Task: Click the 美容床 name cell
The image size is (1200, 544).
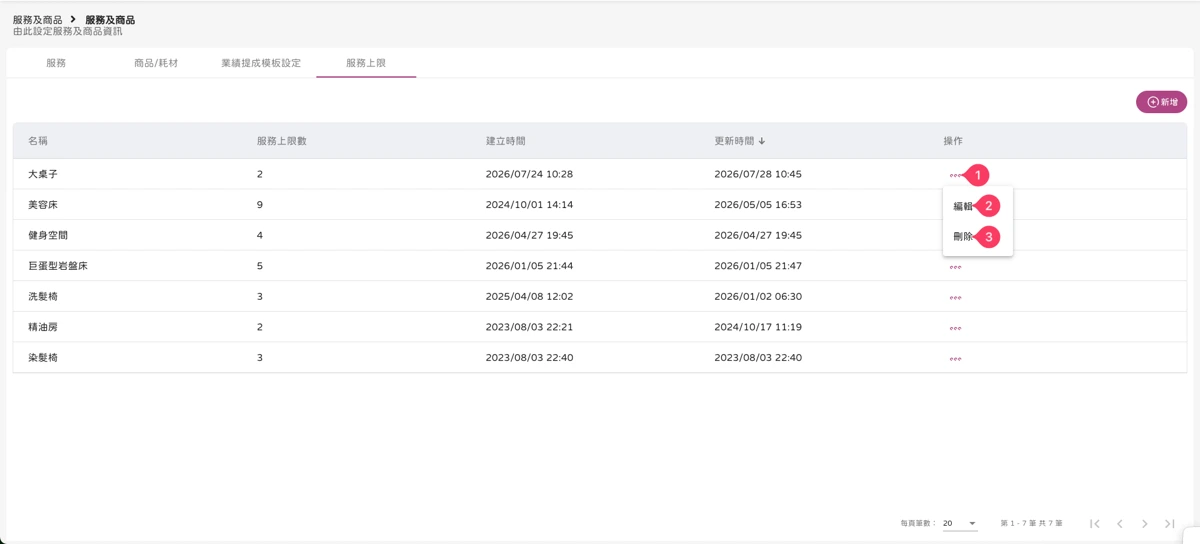Action: (x=43, y=205)
